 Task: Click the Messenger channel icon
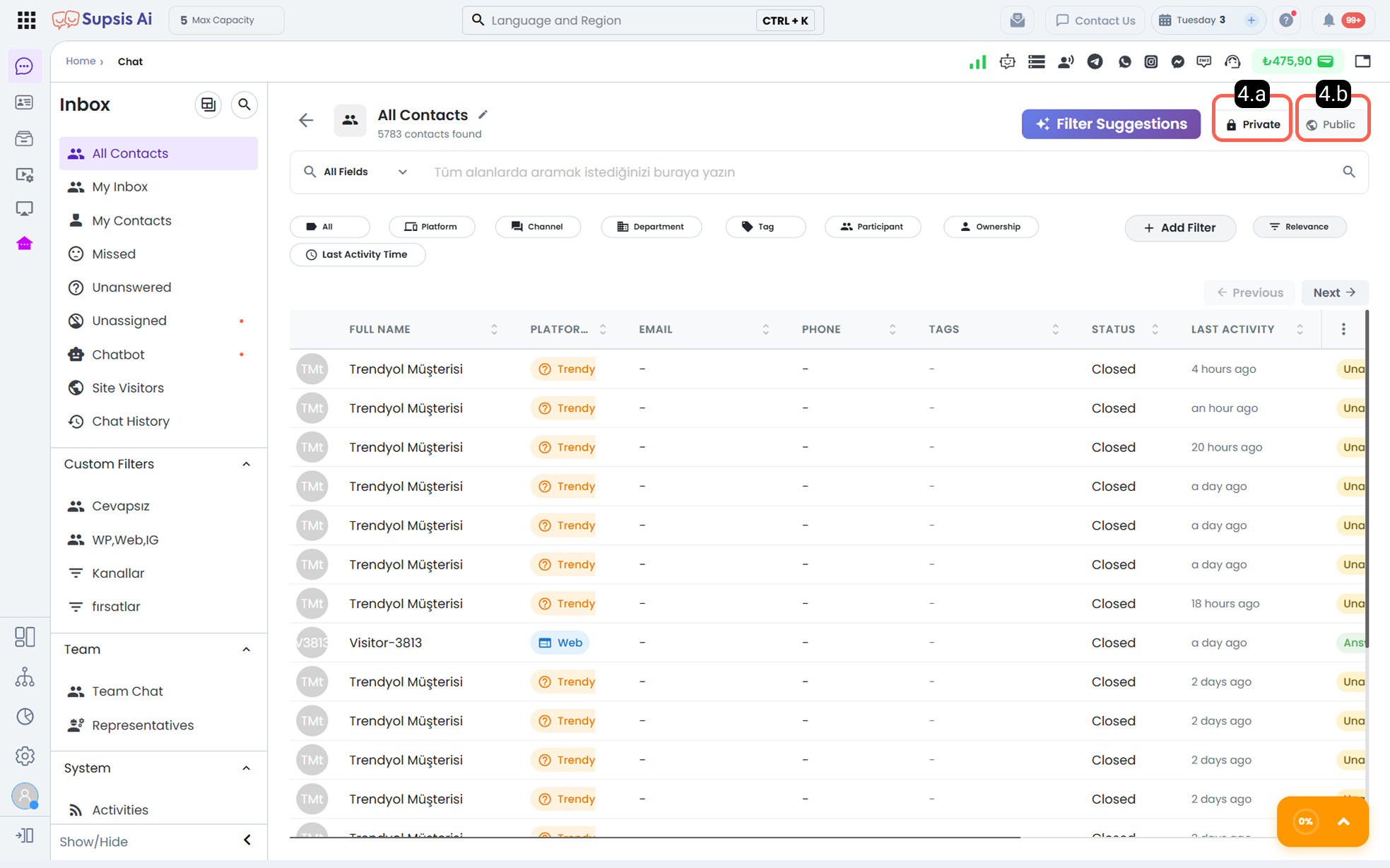(1177, 61)
